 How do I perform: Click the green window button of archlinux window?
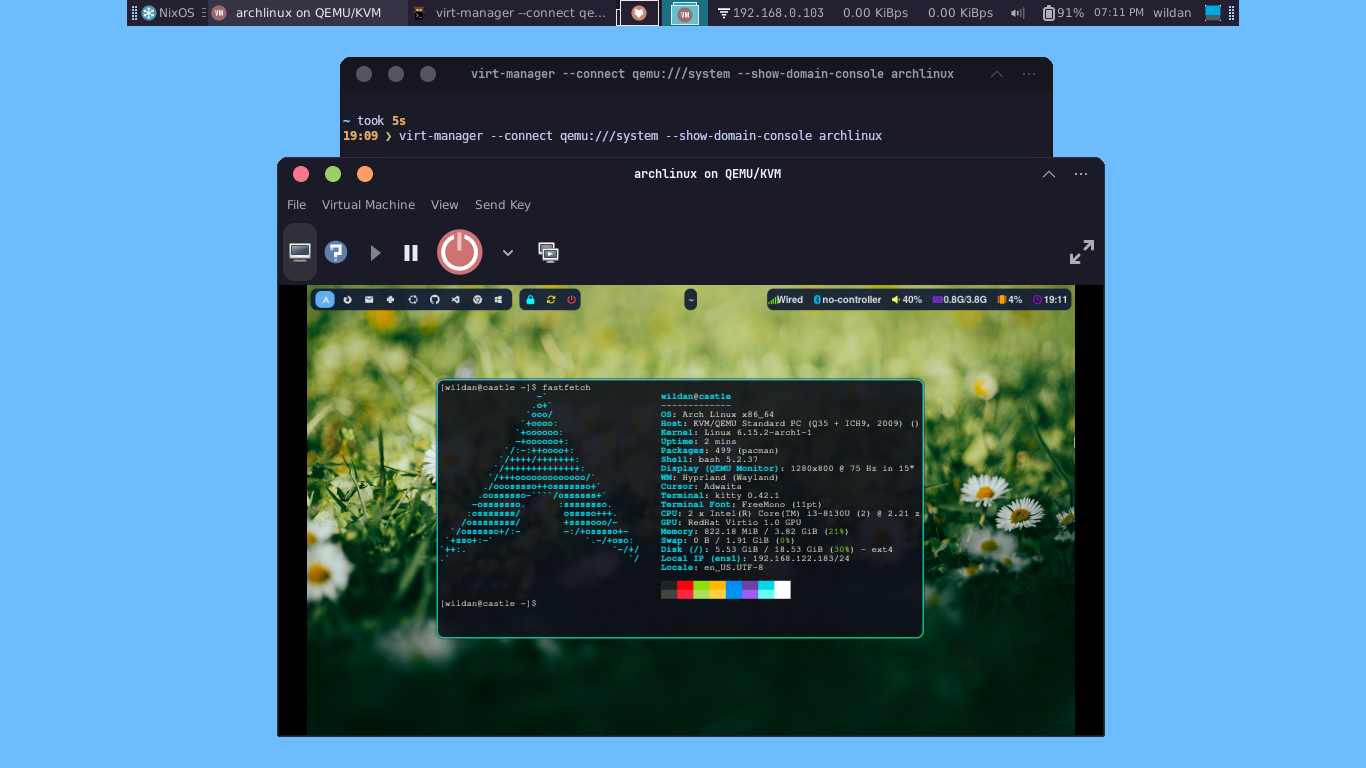coord(333,174)
